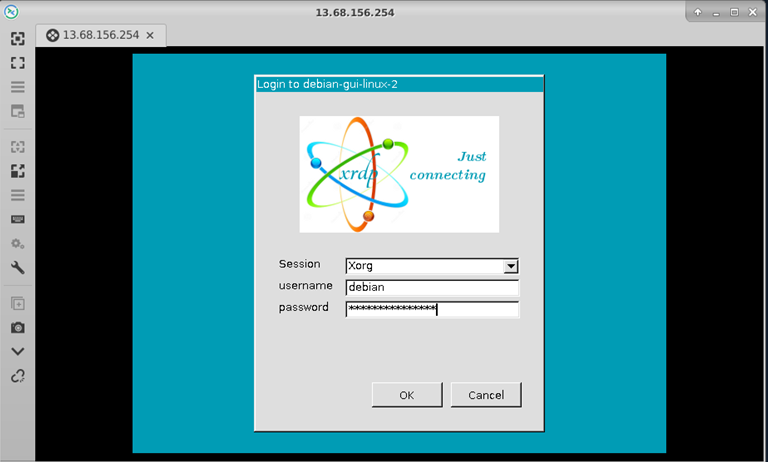Click the 'password' label

tap(303, 307)
